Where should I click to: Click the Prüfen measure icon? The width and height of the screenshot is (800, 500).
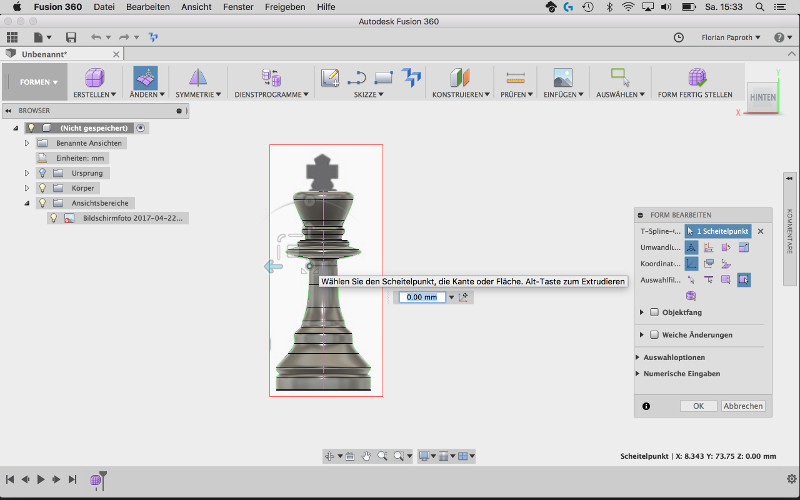click(x=515, y=77)
